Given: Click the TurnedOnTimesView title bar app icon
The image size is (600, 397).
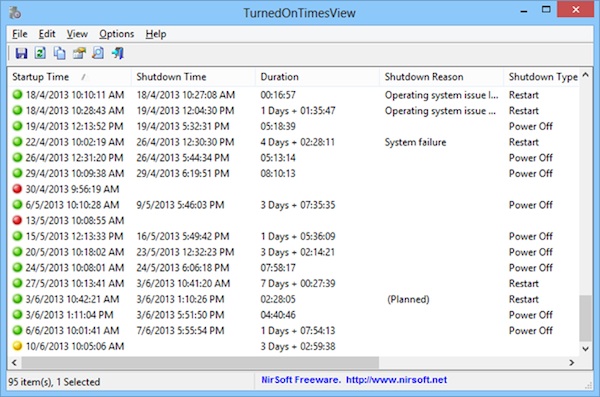Looking at the screenshot, I should point(15,13).
